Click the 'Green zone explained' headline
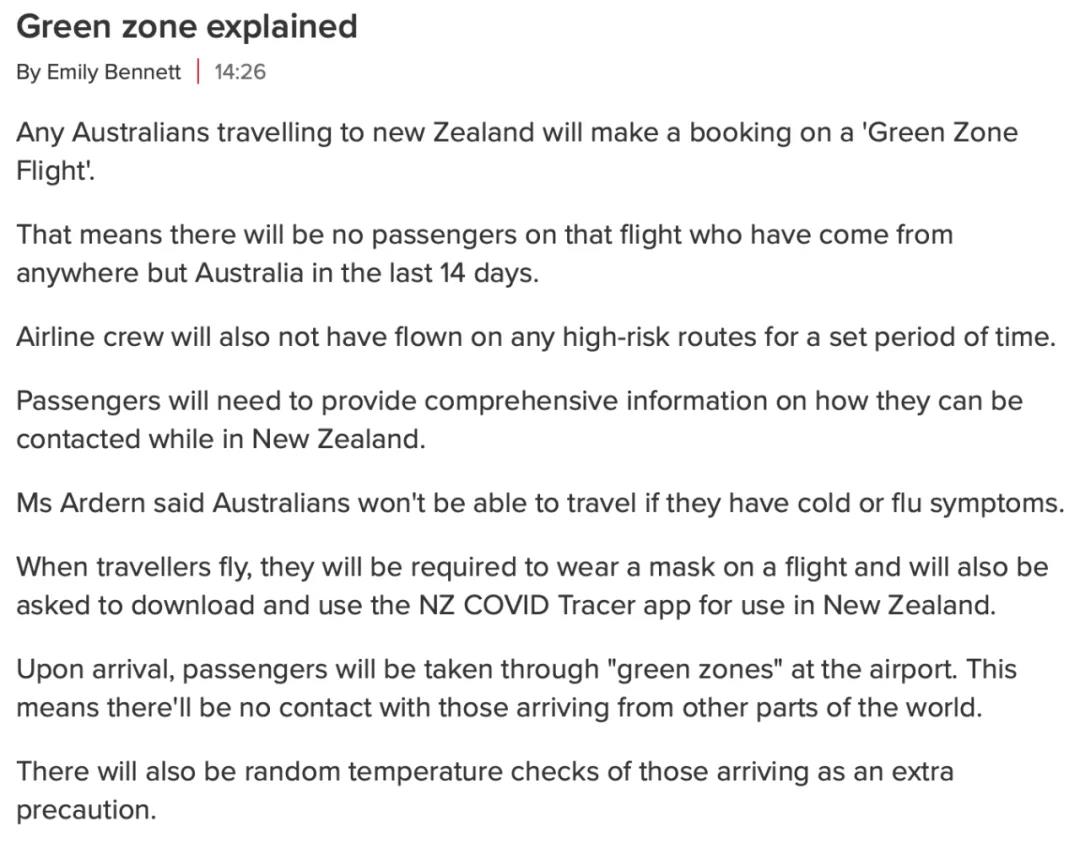 [187, 28]
